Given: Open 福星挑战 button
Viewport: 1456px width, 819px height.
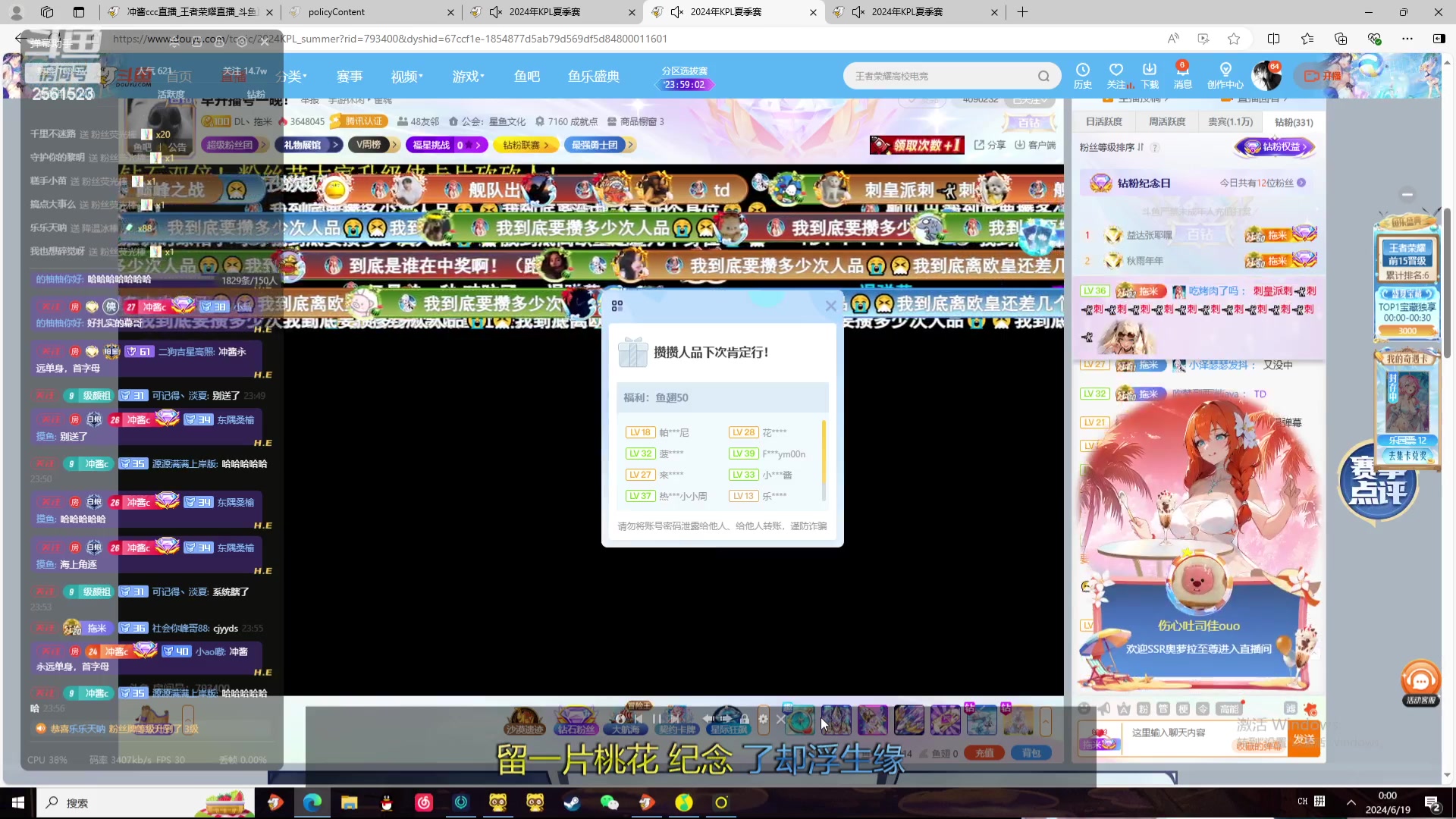Looking at the screenshot, I should (x=447, y=145).
